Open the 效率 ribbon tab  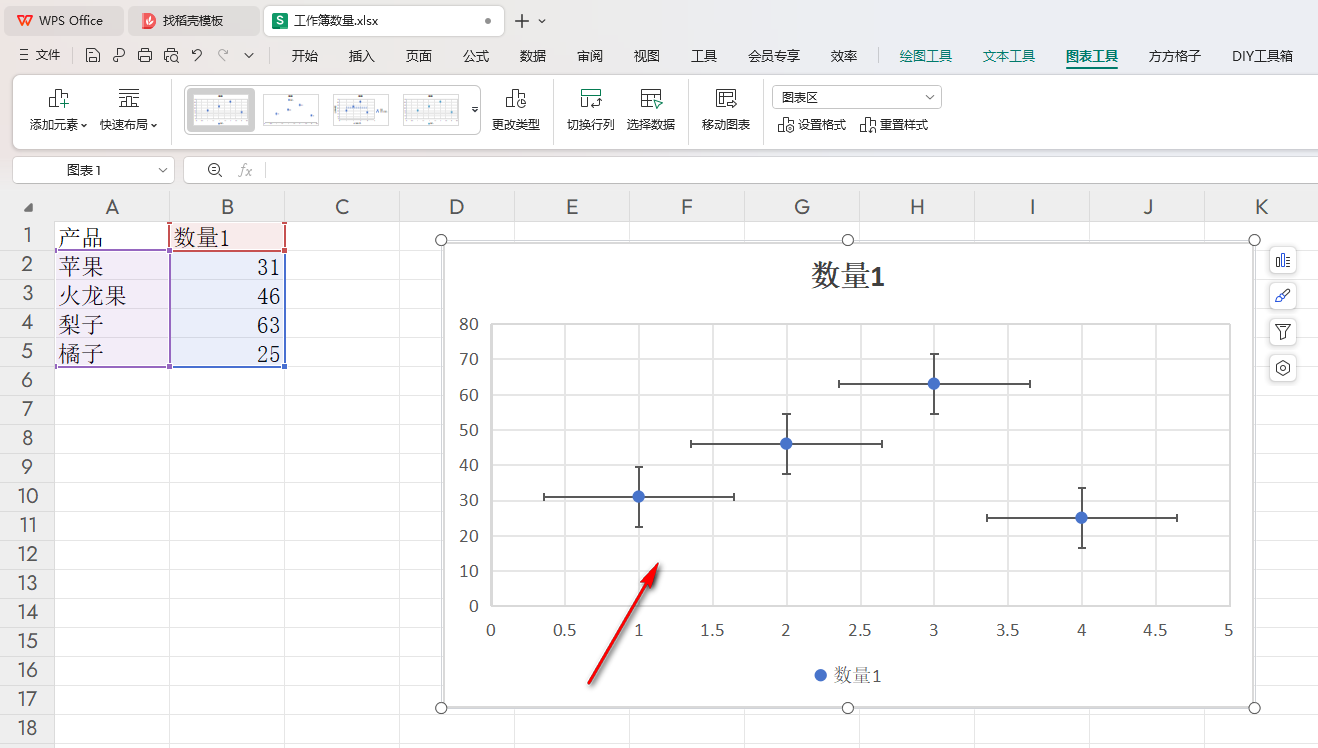[x=844, y=56]
